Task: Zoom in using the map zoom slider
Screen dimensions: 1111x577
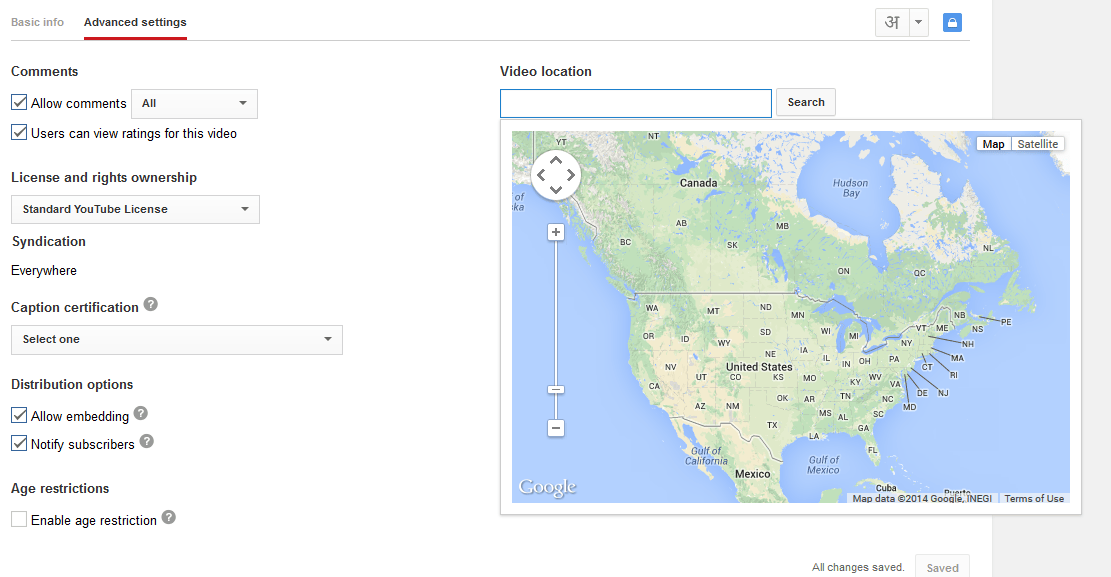Action: pos(555,231)
